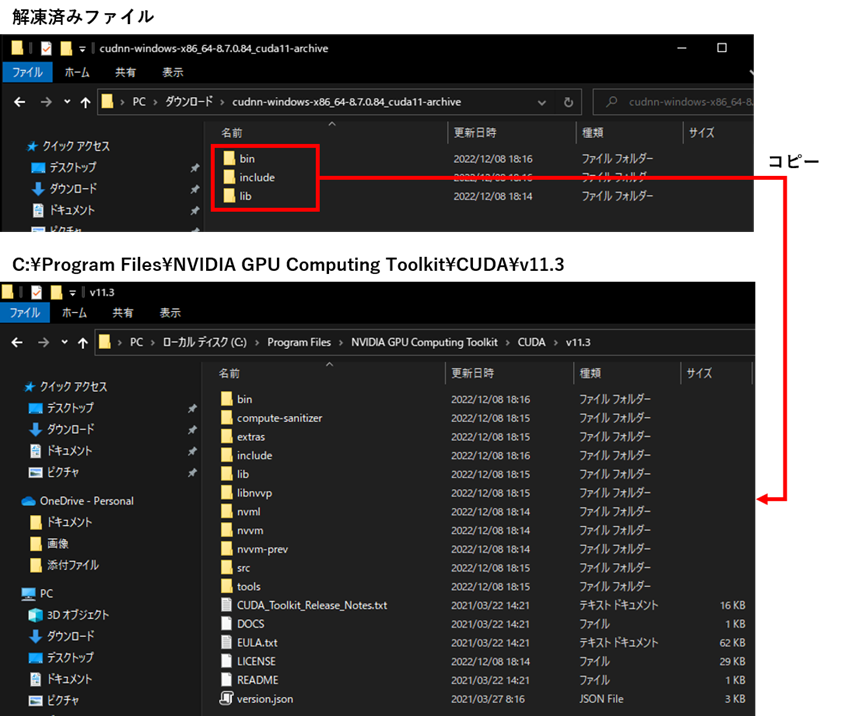The width and height of the screenshot is (865, 716).
Task: Select the DOCS file name
Action: pos(250,624)
